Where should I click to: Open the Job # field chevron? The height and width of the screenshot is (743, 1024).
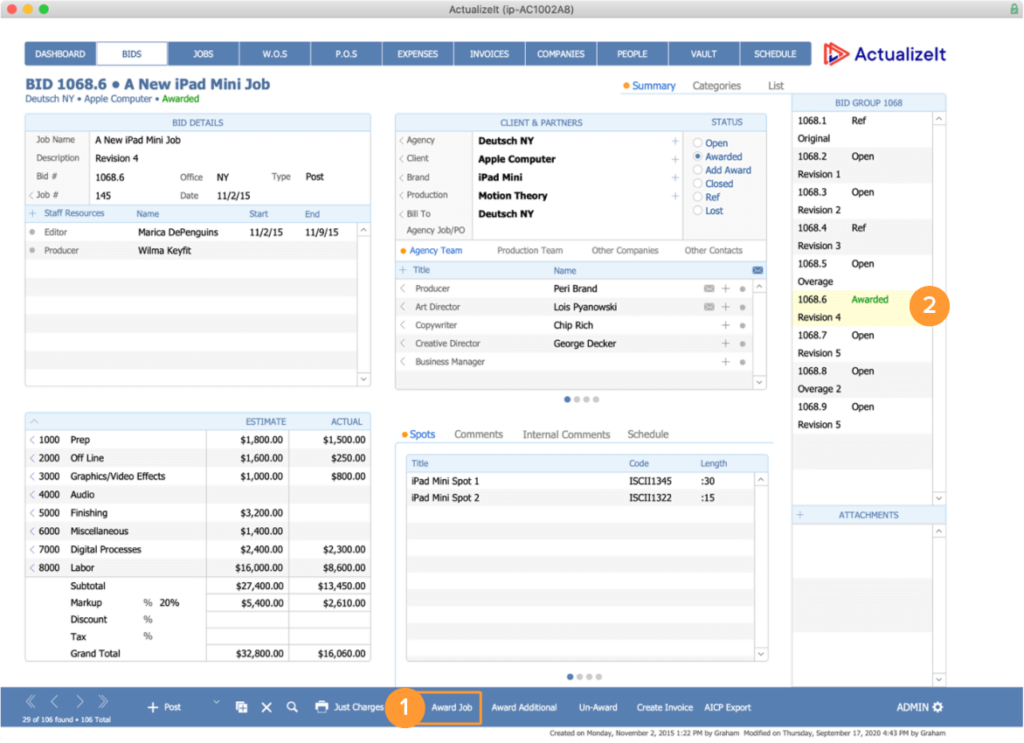coord(31,196)
